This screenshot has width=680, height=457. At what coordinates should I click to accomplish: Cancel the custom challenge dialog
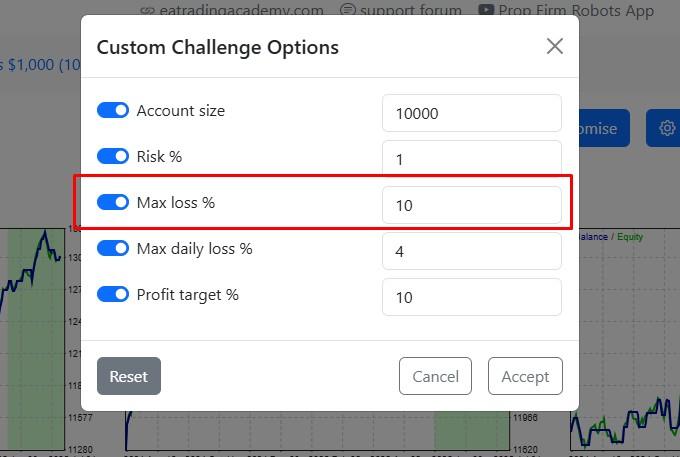tap(435, 376)
